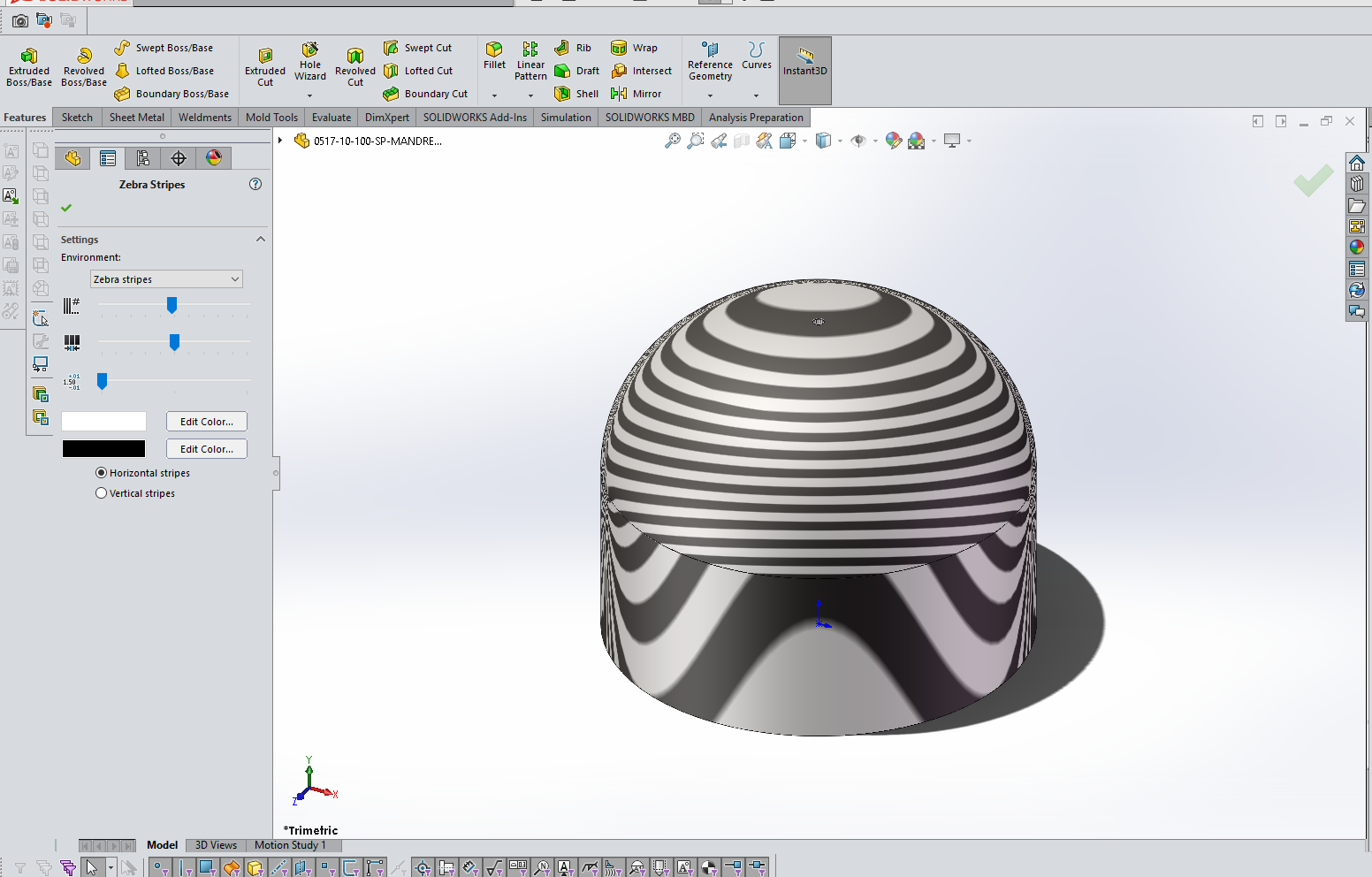Viewport: 1372px width, 877px height.
Task: Open the Design Library task pane
Action: [x=1357, y=183]
